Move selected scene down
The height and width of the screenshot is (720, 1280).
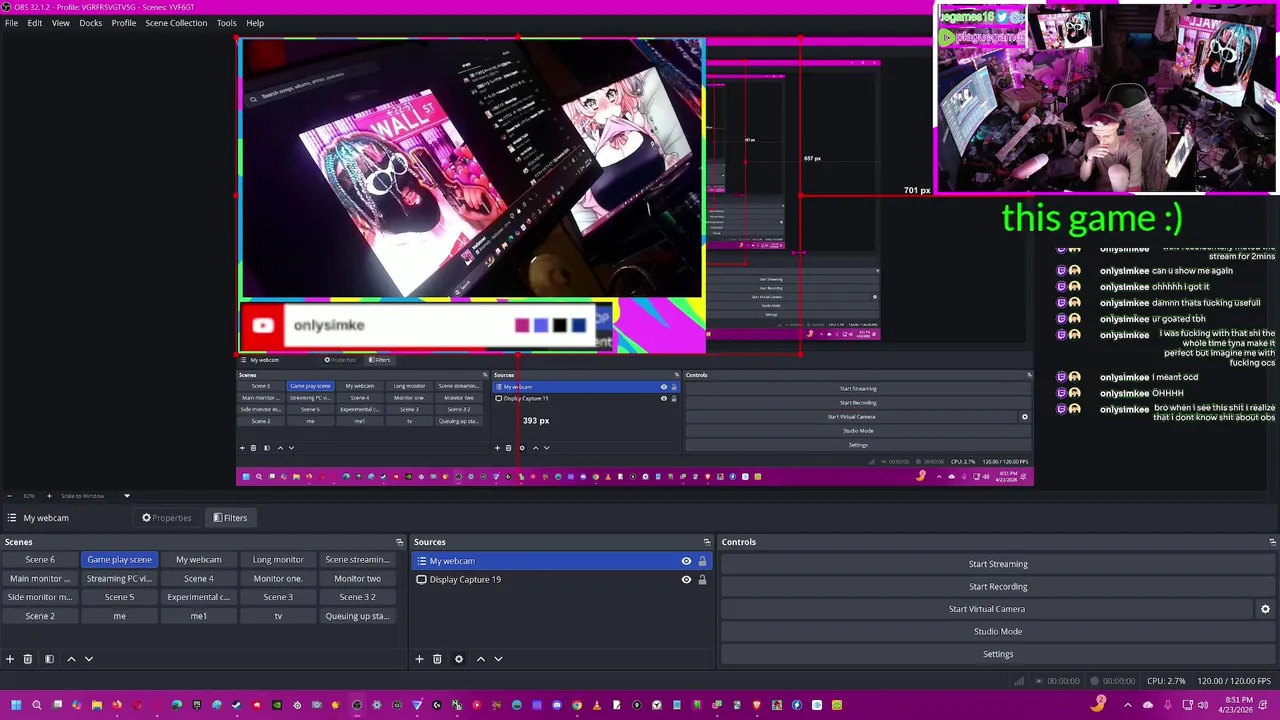pos(89,659)
